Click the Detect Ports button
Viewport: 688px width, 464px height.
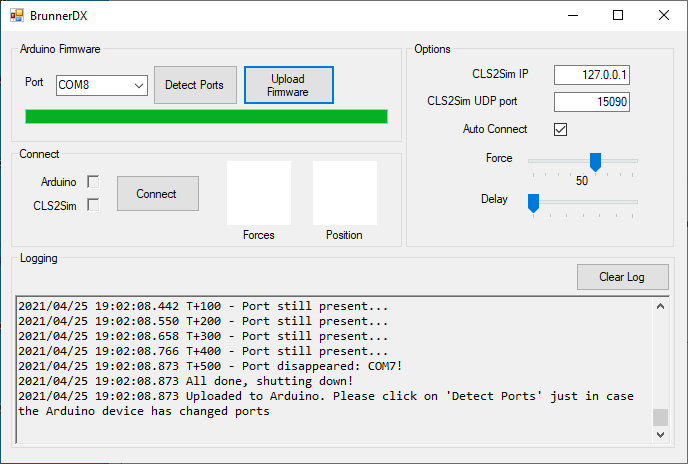click(195, 85)
